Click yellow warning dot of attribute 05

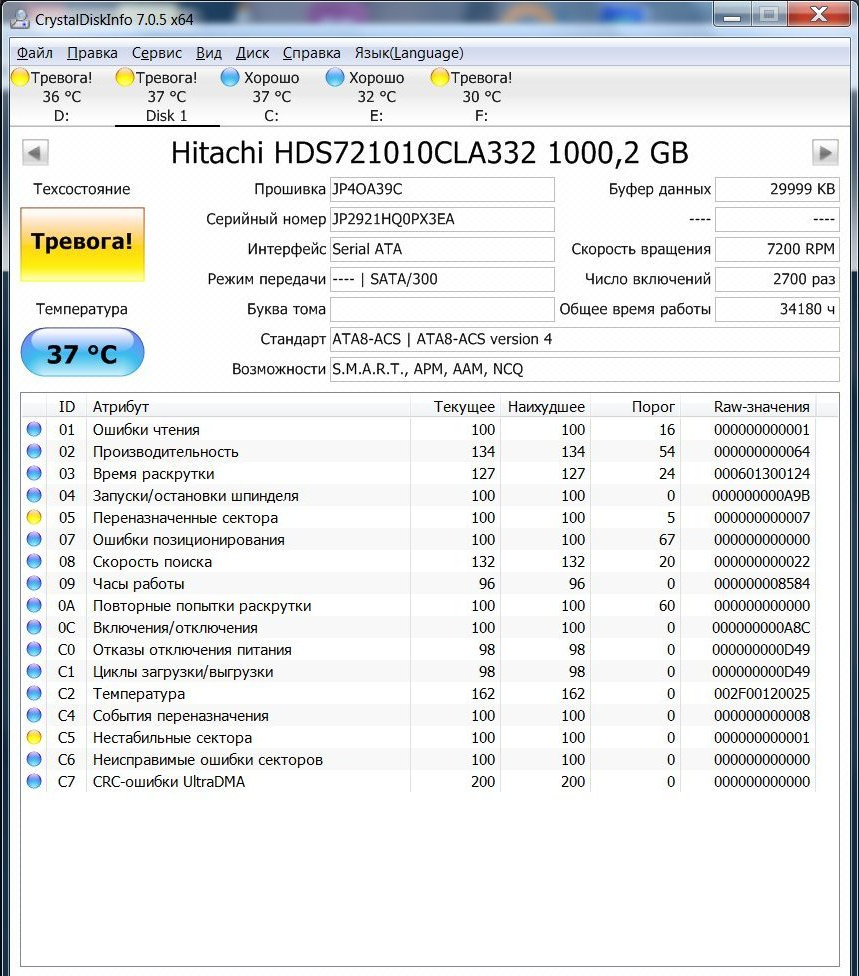tap(34, 517)
